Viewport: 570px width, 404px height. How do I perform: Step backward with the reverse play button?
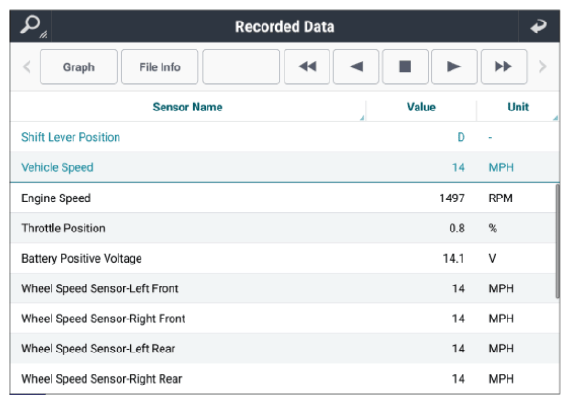[356, 67]
